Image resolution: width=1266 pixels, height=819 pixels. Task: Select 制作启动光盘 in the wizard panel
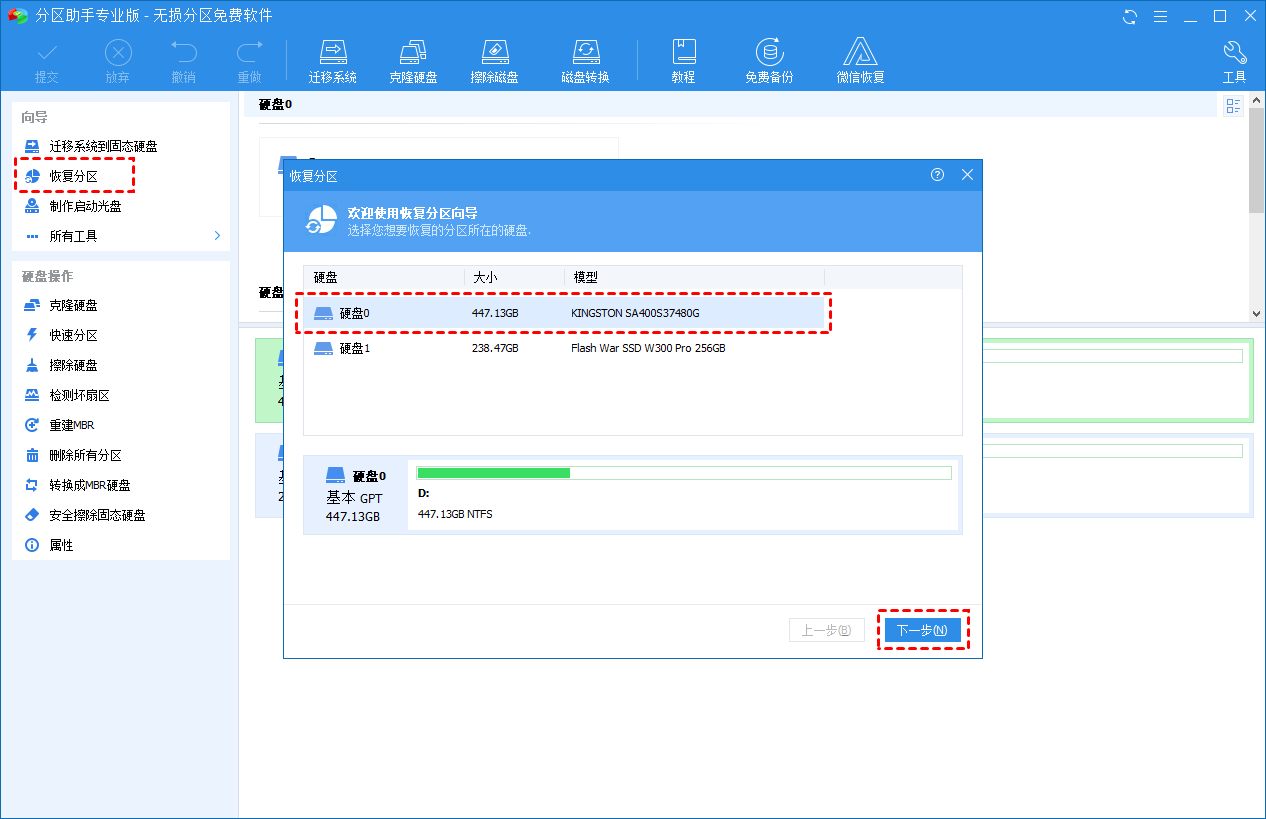pyautogui.click(x=73, y=206)
